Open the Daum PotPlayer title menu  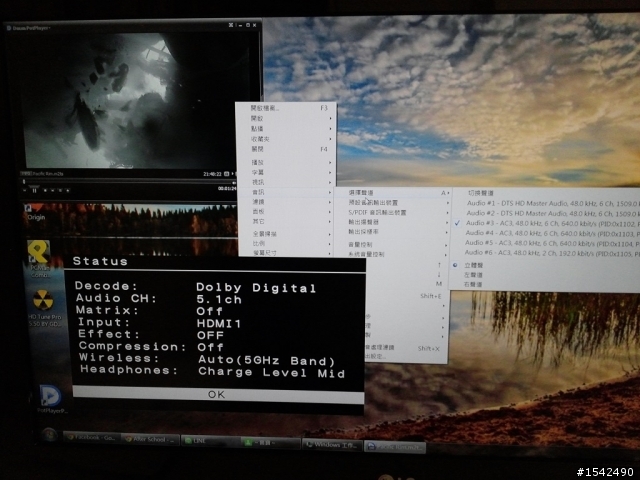coord(29,28)
